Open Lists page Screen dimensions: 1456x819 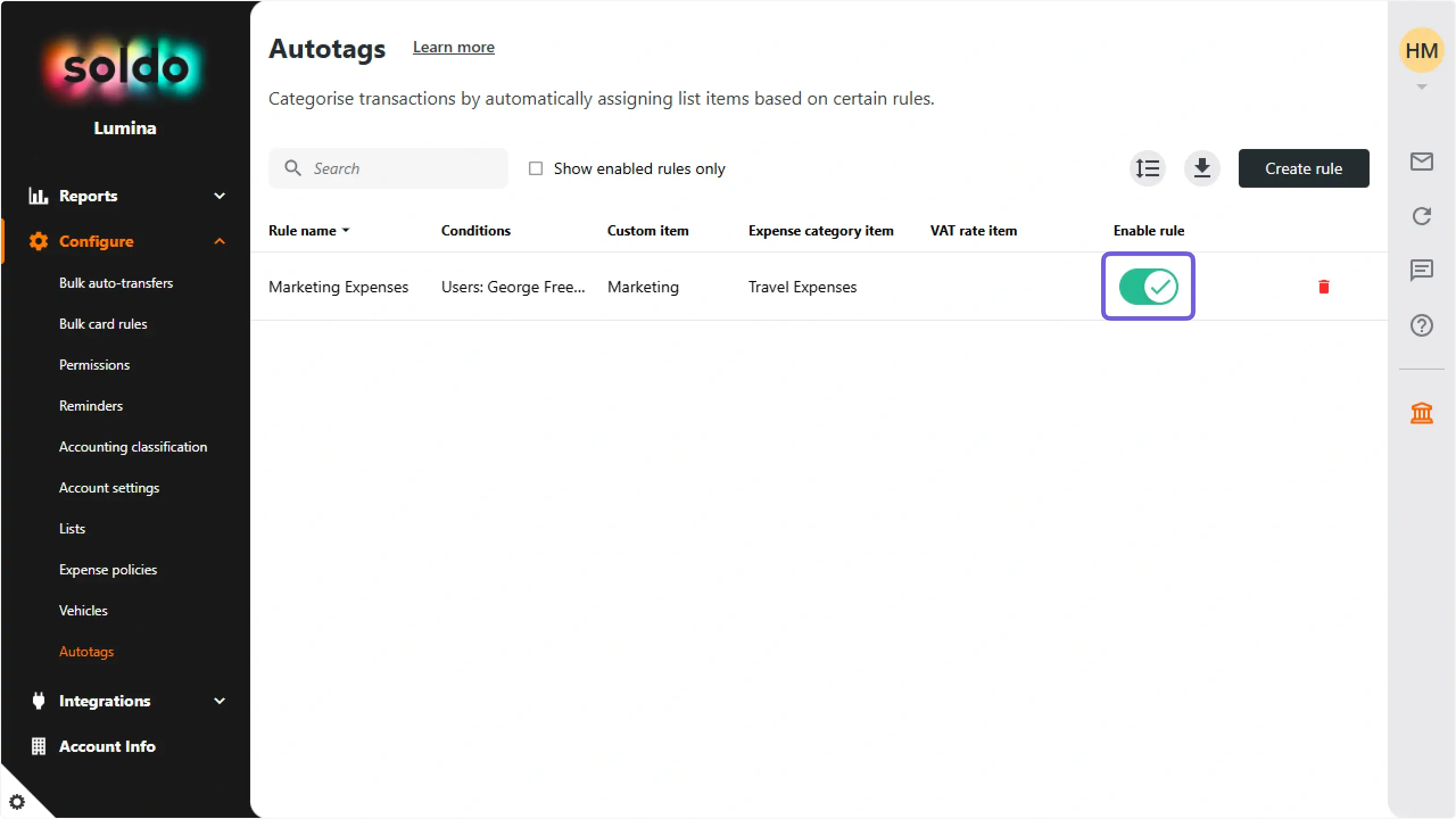(72, 529)
